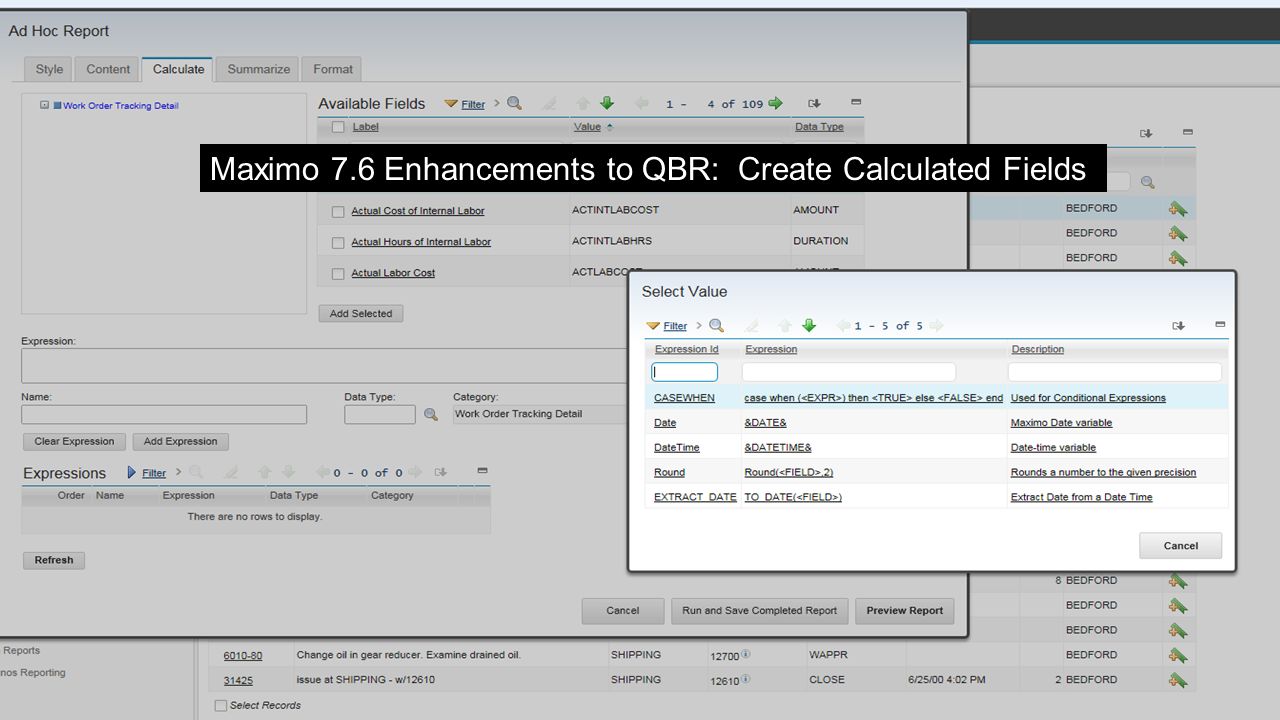Click next page arrow in Select Value

click(937, 325)
